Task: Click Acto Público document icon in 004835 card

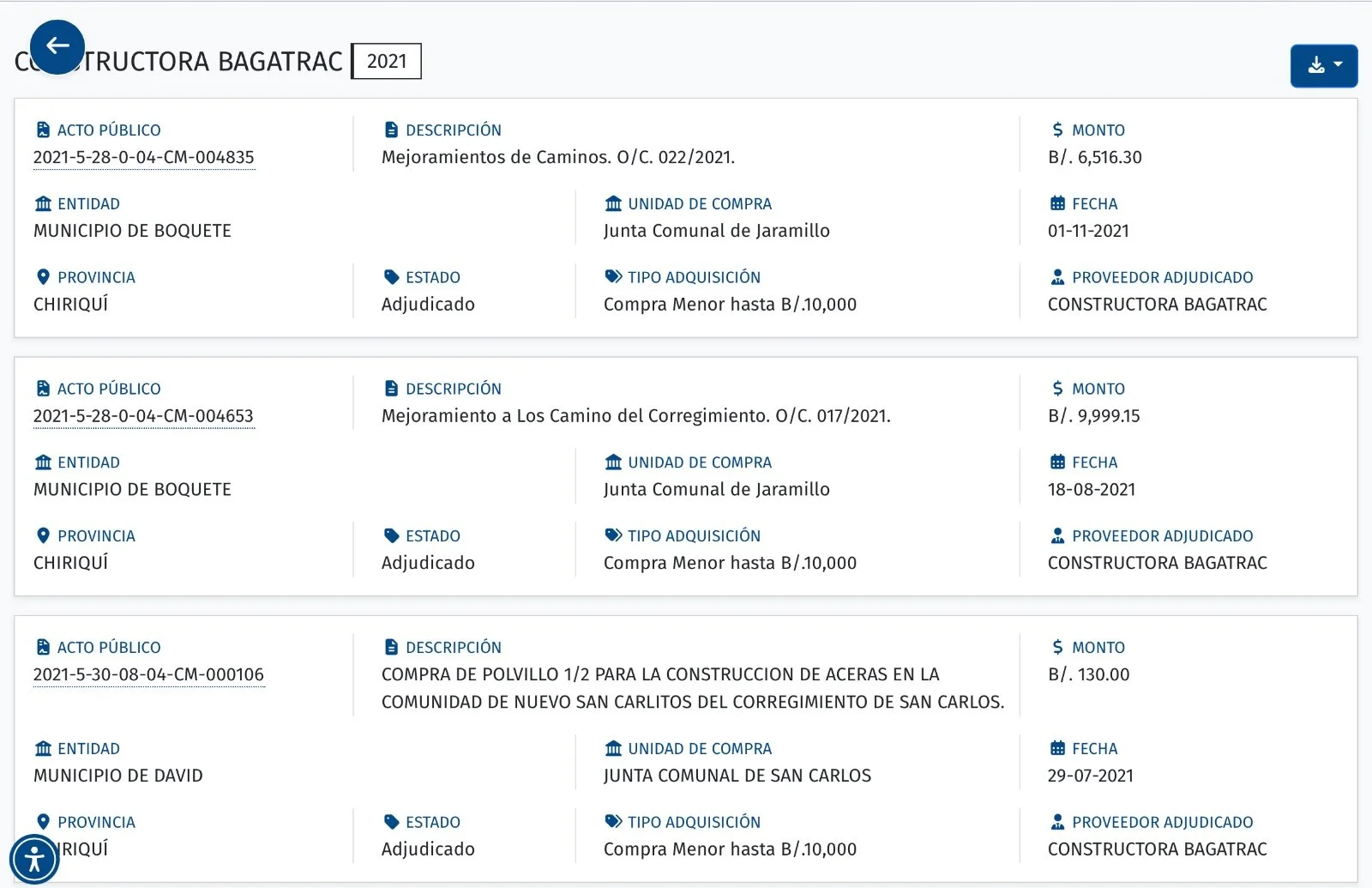Action: [x=43, y=130]
